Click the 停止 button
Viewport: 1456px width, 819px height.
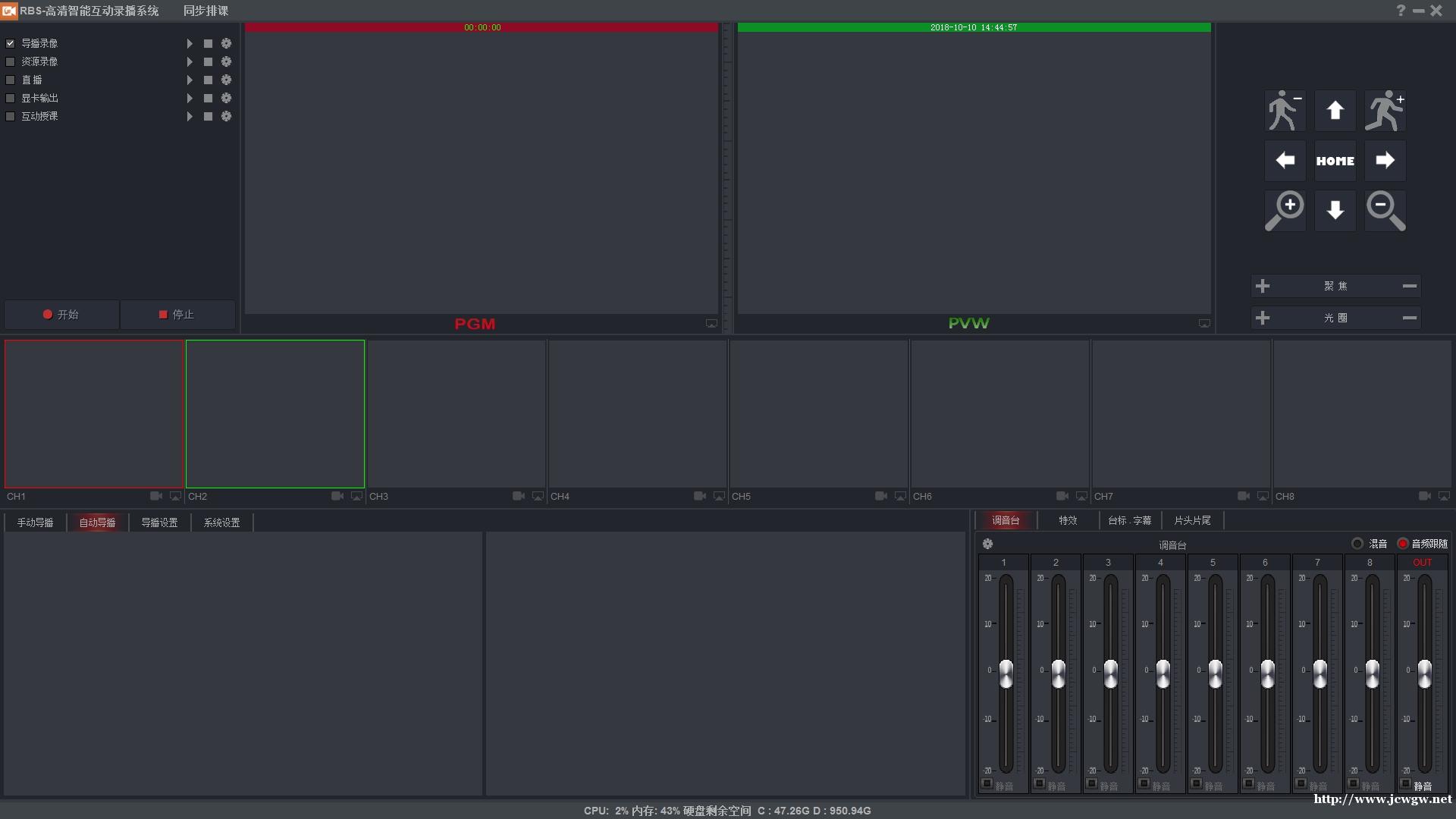point(177,315)
